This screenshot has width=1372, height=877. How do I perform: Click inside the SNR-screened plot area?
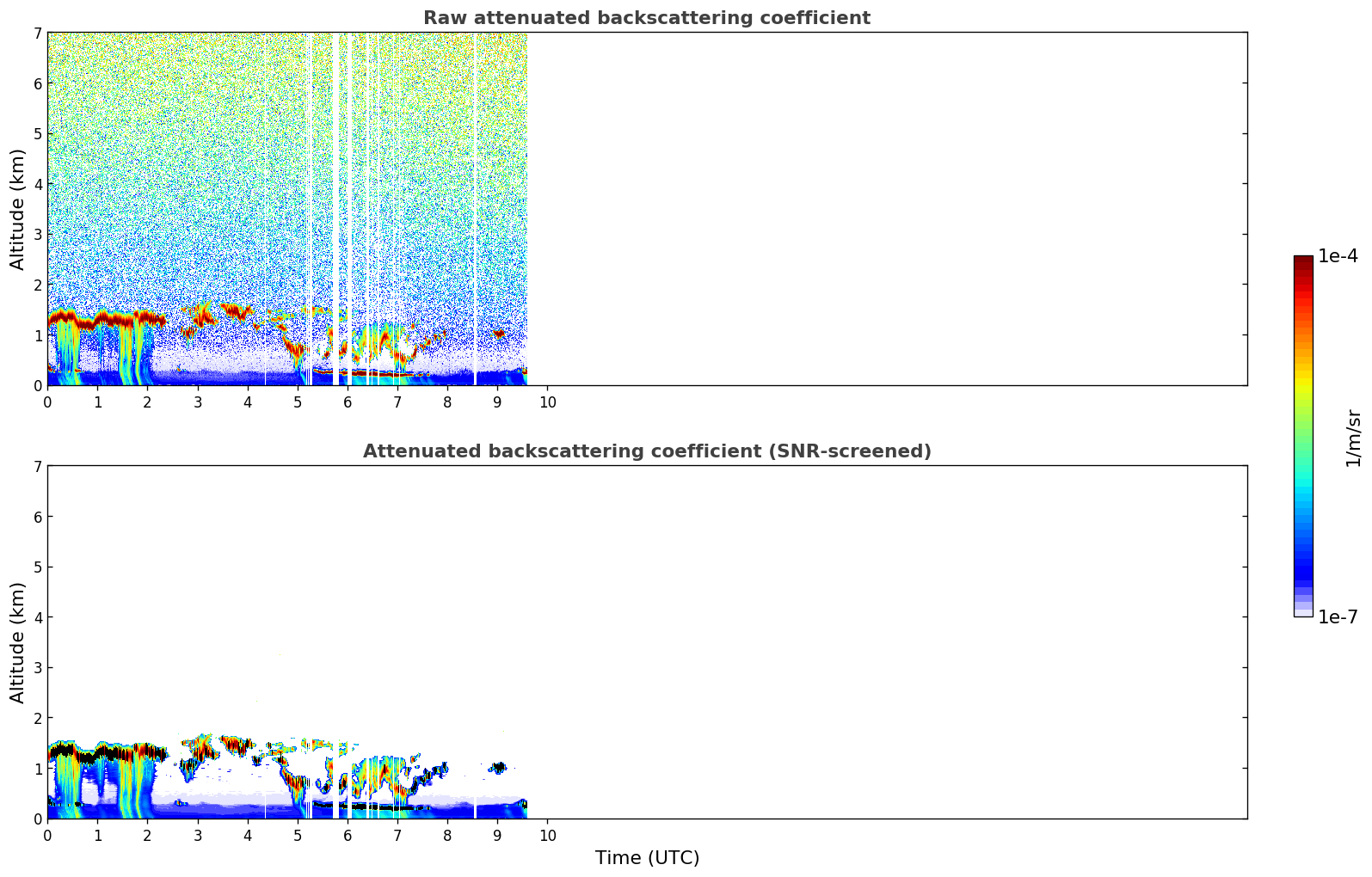click(647, 642)
